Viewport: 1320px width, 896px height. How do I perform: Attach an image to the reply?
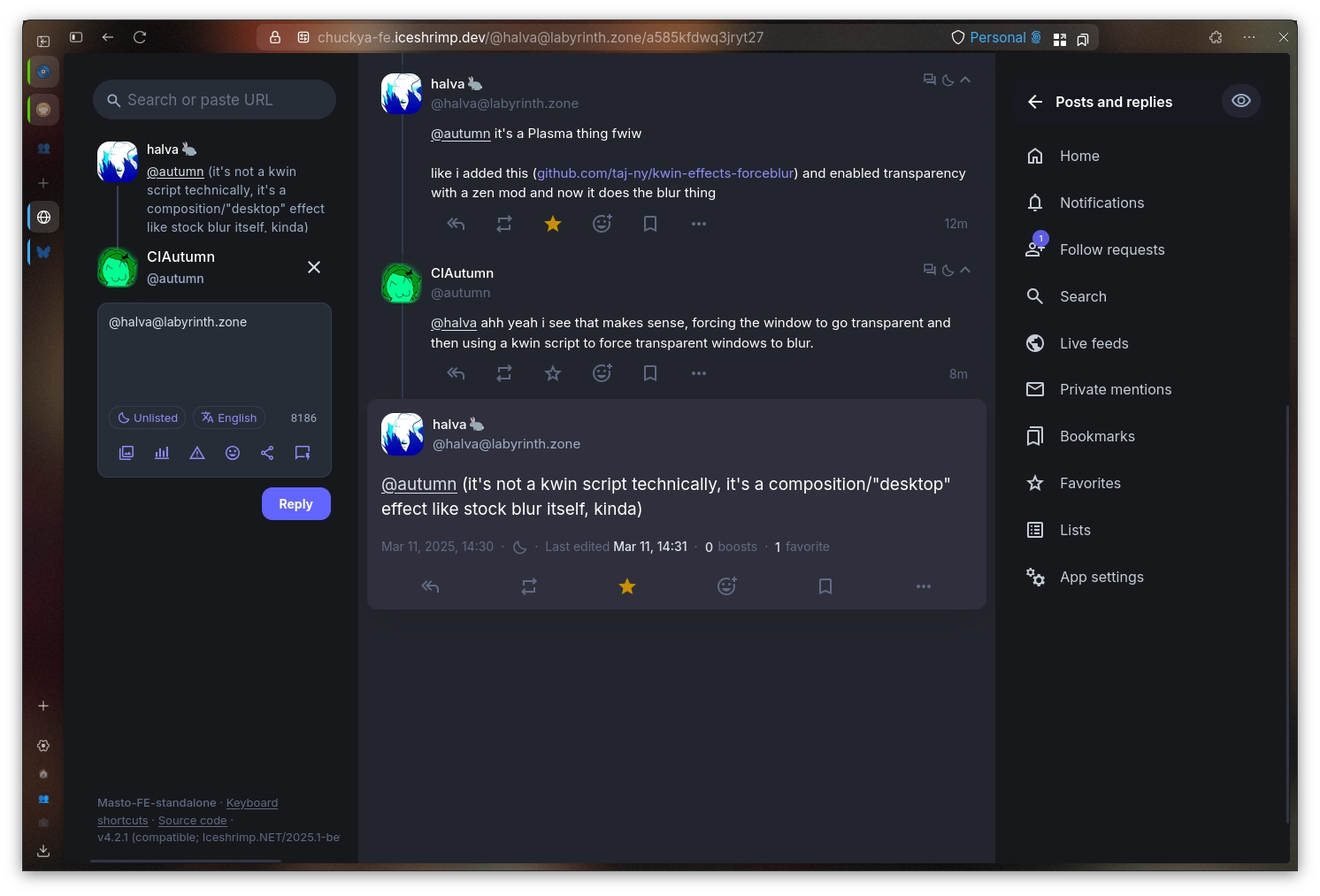[x=126, y=453]
